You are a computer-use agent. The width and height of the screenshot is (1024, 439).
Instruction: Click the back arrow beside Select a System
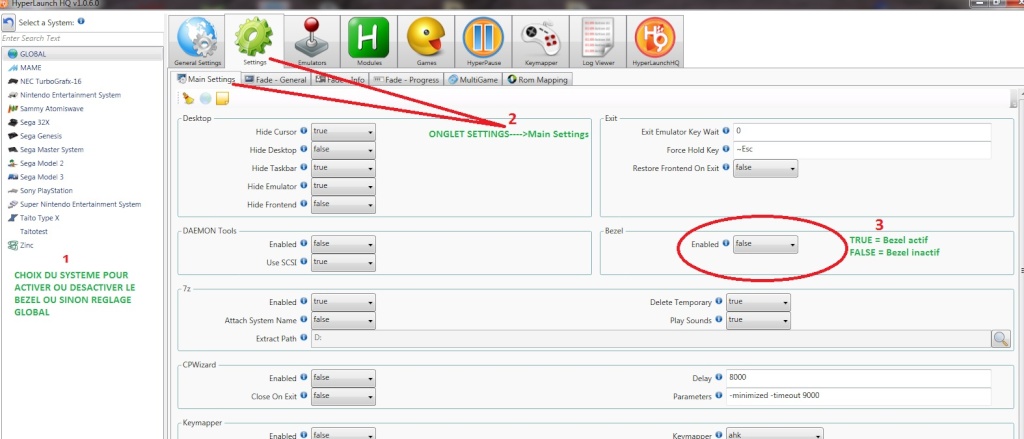click(8, 22)
